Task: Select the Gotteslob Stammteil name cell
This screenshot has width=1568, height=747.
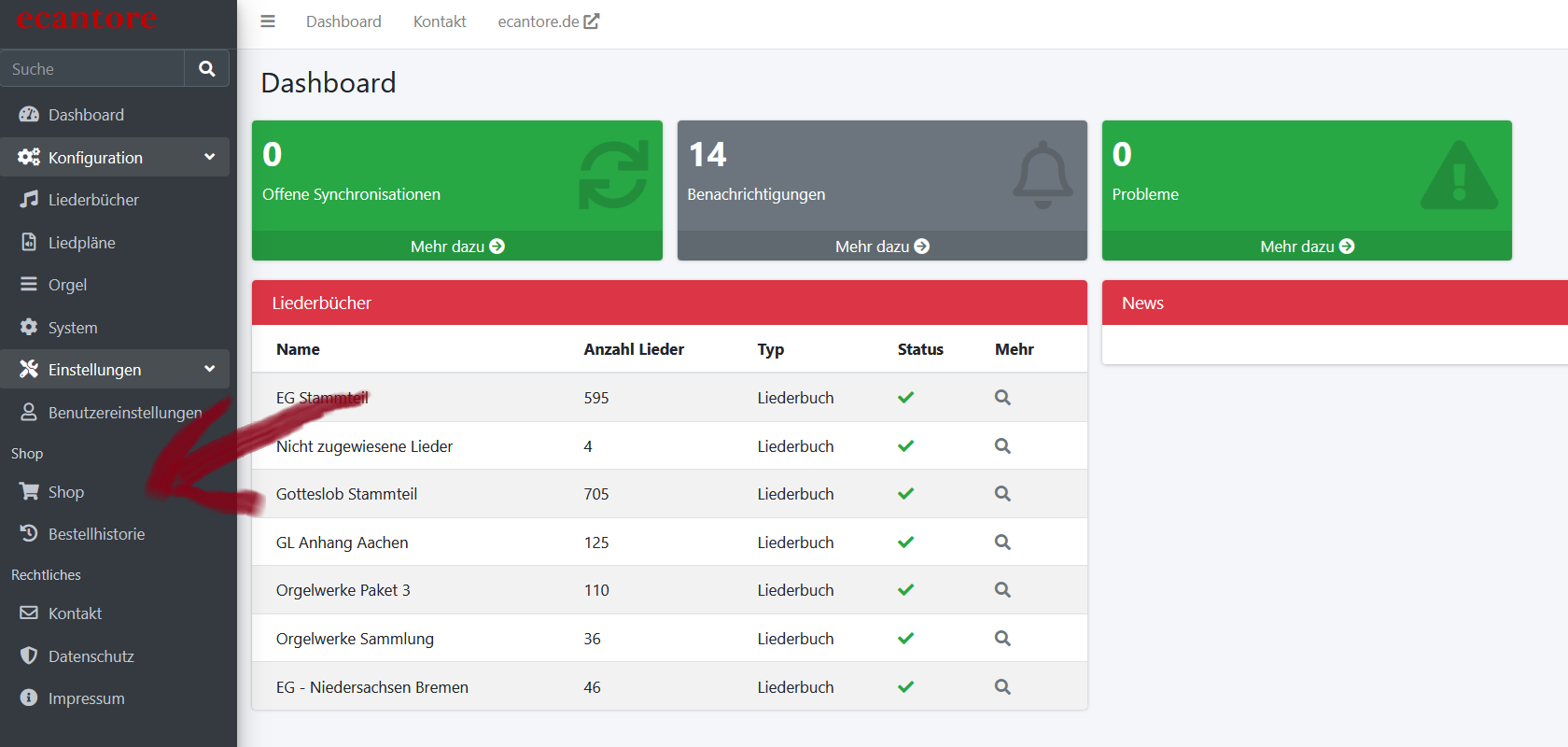Action: [x=346, y=494]
